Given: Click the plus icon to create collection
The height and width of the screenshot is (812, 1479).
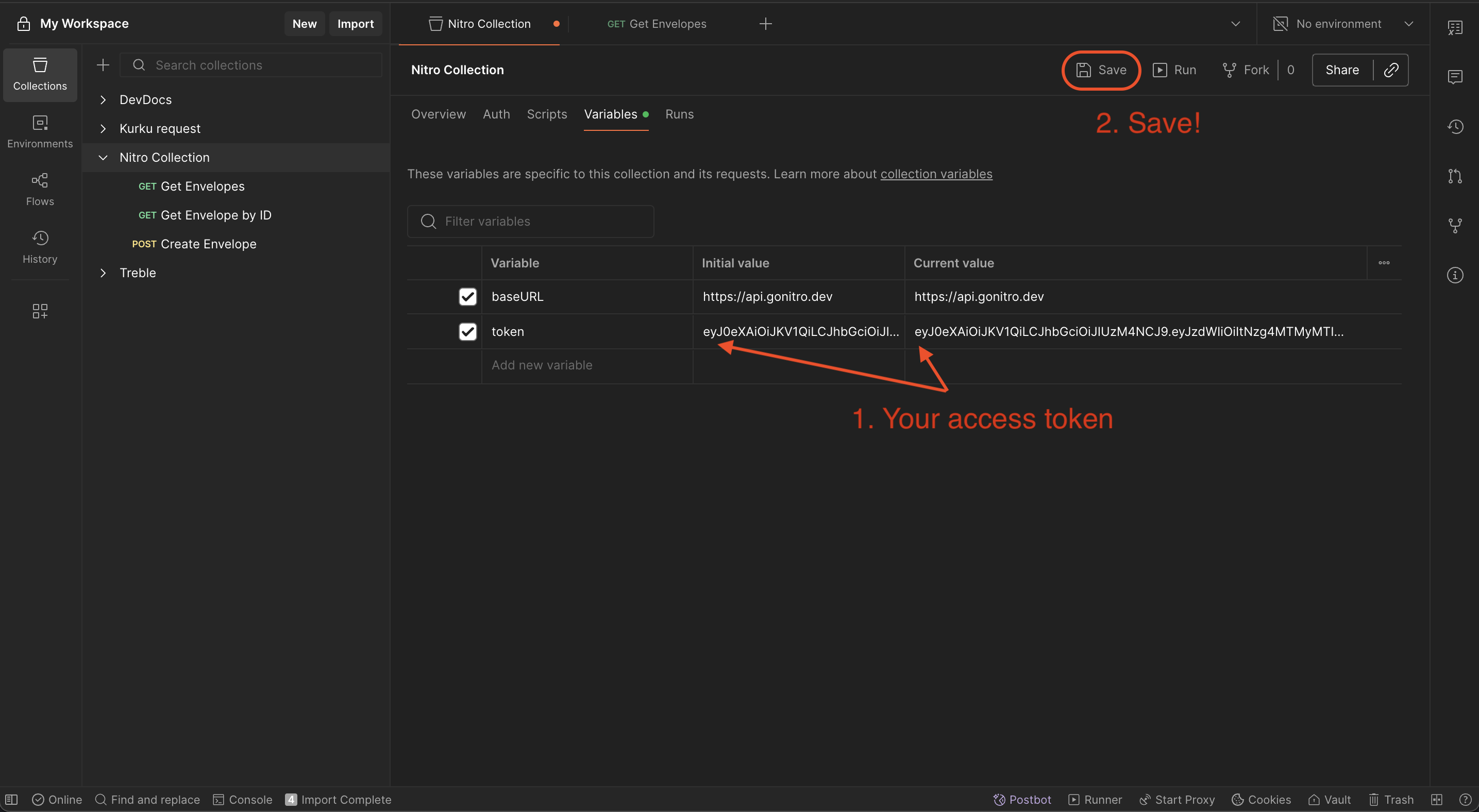Looking at the screenshot, I should coord(103,65).
